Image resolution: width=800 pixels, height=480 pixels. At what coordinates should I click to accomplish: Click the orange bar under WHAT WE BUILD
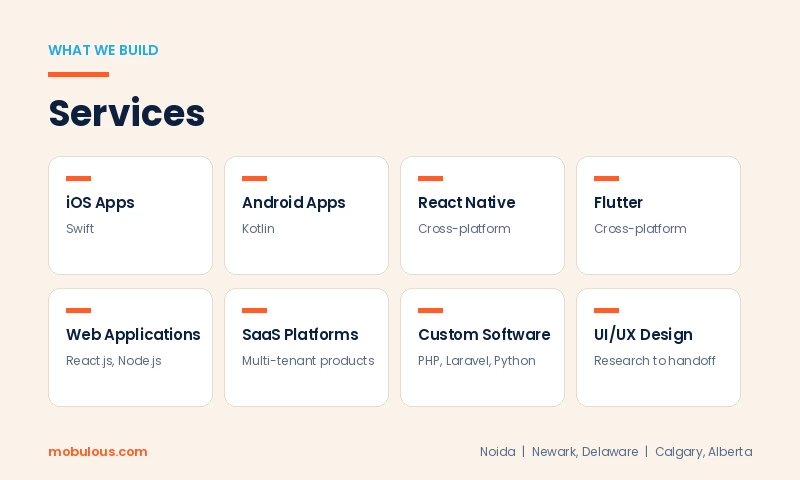[x=79, y=74]
